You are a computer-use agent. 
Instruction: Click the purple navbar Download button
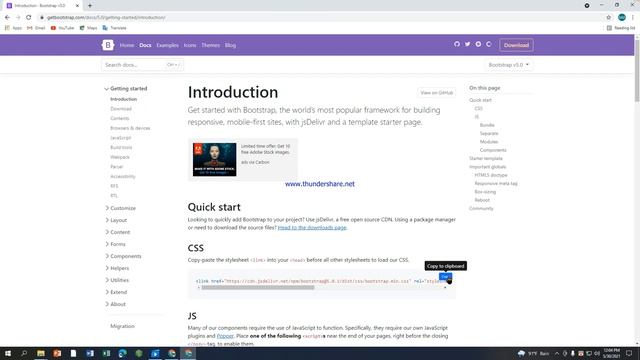516,45
